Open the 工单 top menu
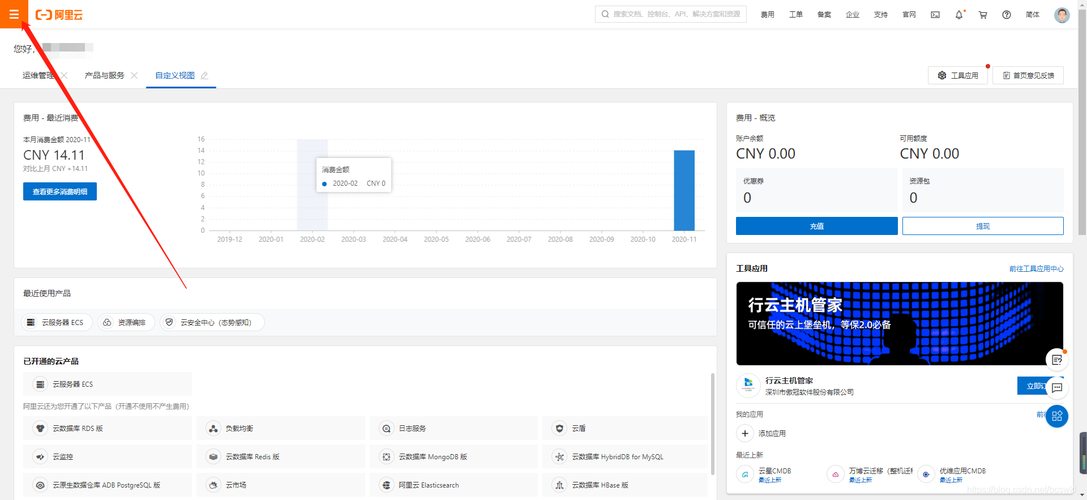1087x500 pixels. [x=796, y=15]
